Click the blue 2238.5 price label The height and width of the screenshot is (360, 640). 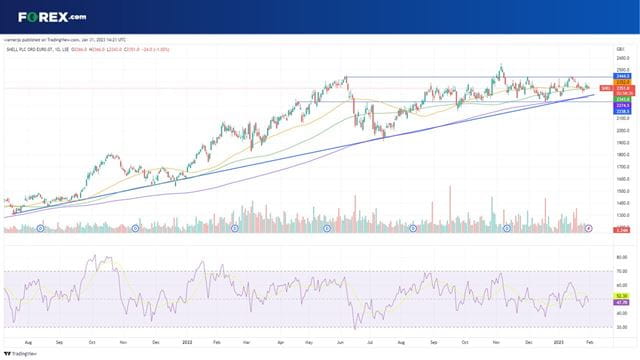tap(623, 111)
